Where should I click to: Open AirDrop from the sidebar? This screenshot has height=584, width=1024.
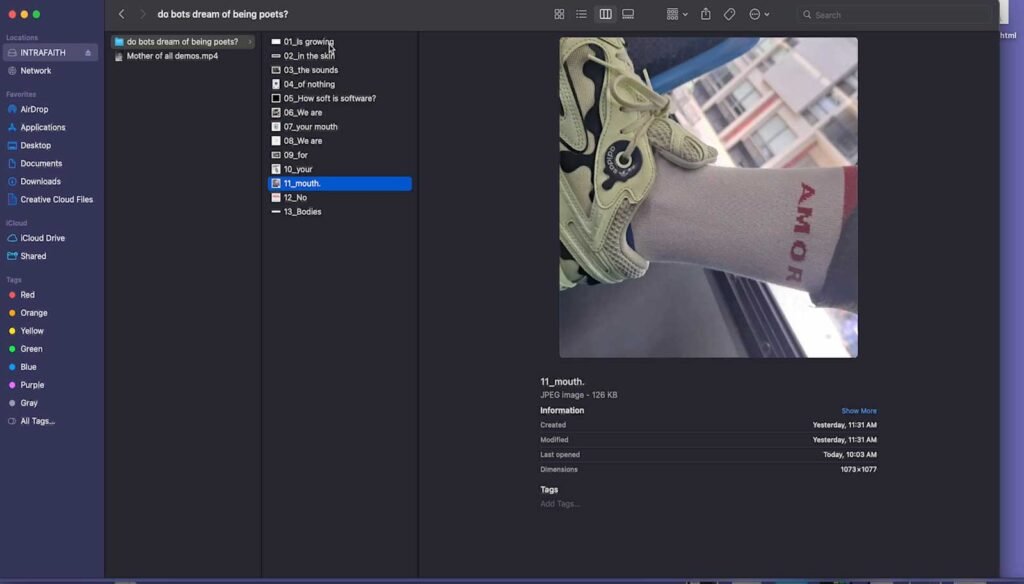34,109
